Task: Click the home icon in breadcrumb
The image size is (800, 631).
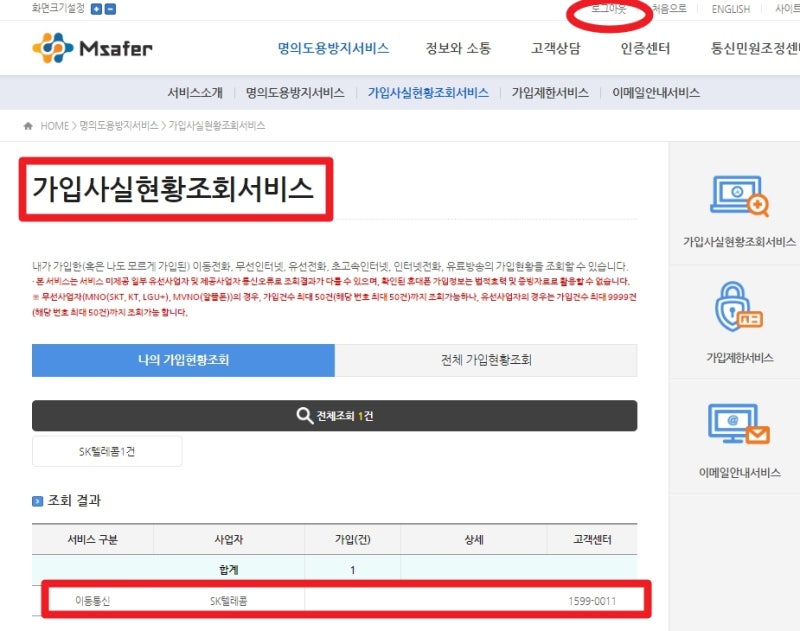Action: pos(28,125)
